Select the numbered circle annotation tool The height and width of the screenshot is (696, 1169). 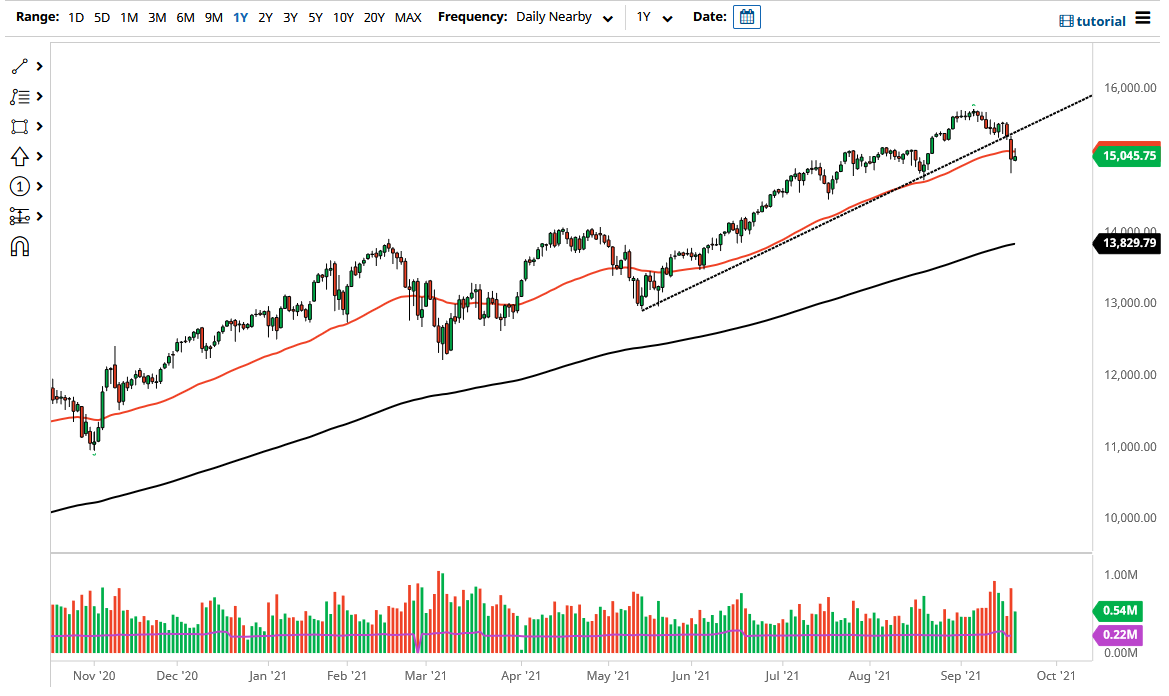pos(19,186)
